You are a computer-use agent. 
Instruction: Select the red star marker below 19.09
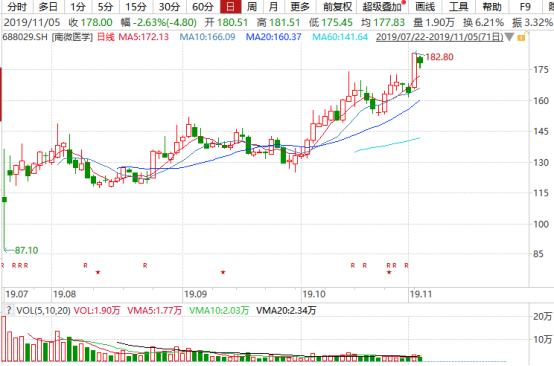[223, 272]
